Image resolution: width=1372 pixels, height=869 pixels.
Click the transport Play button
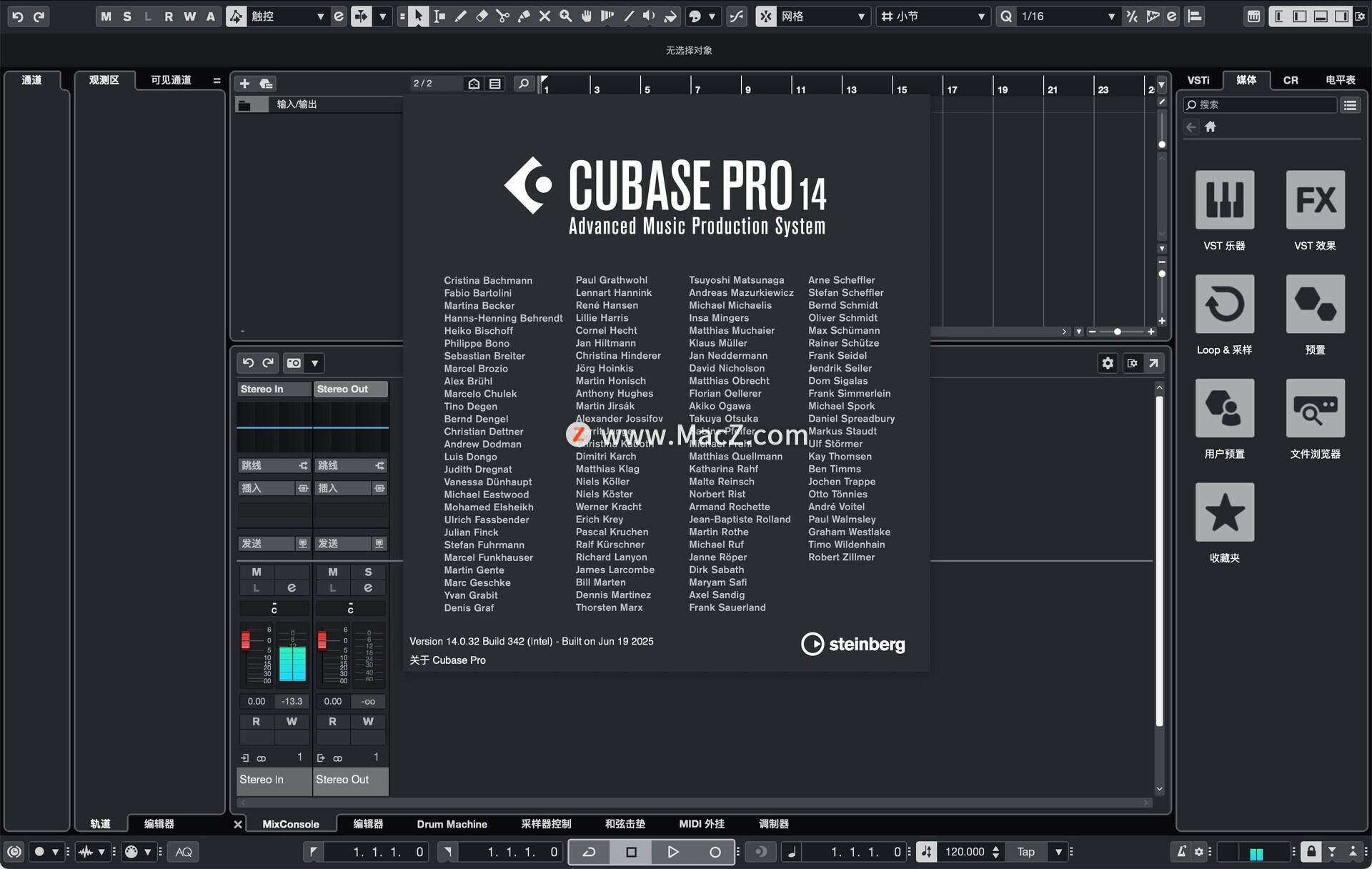coord(673,851)
